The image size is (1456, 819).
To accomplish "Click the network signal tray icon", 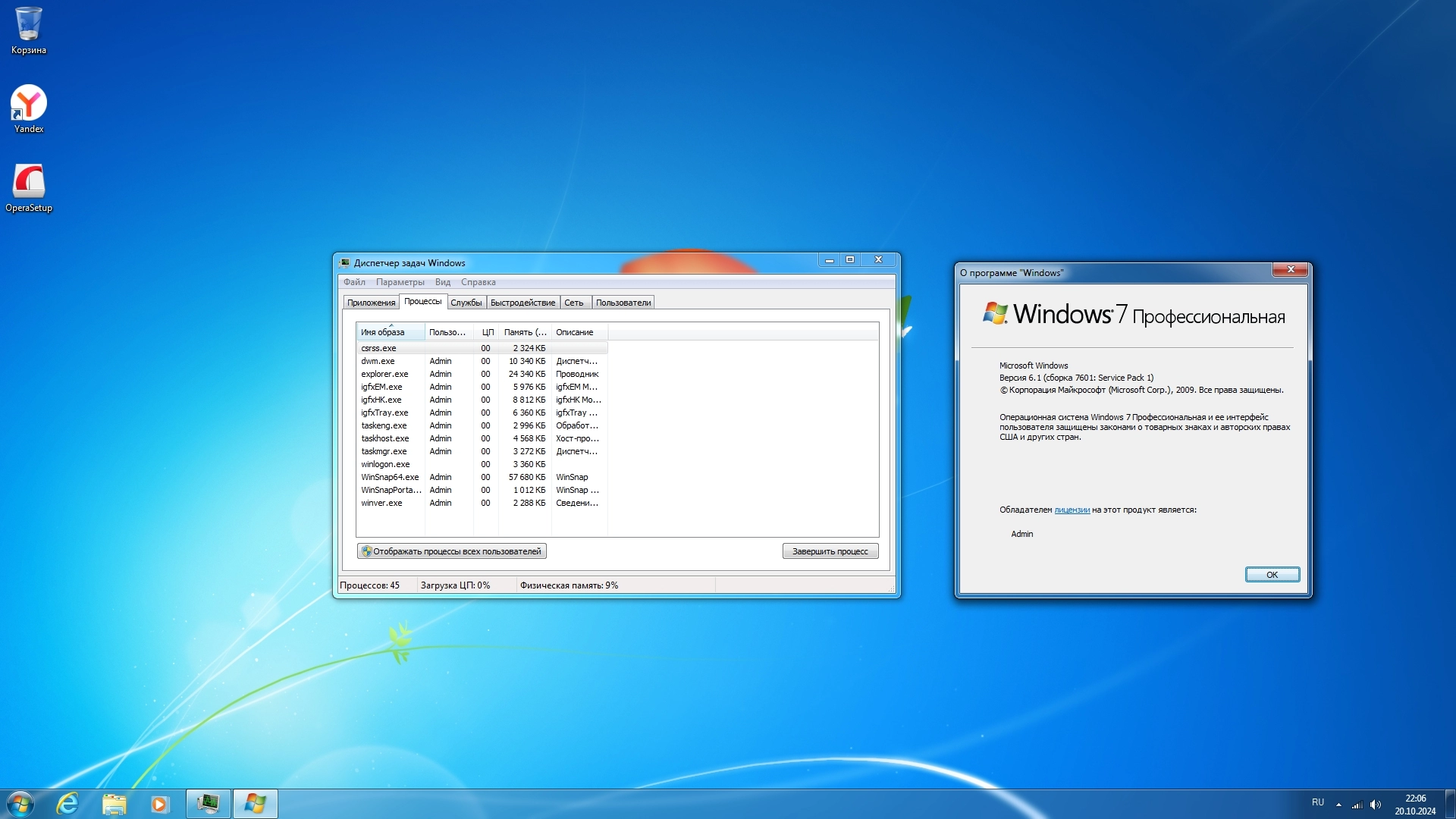I will pos(1357,805).
